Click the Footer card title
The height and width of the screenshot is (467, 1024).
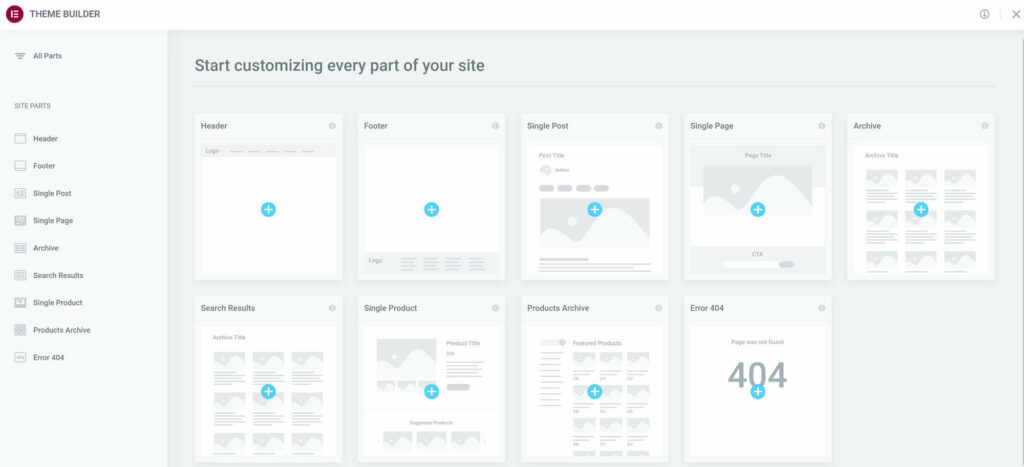click(x=376, y=126)
